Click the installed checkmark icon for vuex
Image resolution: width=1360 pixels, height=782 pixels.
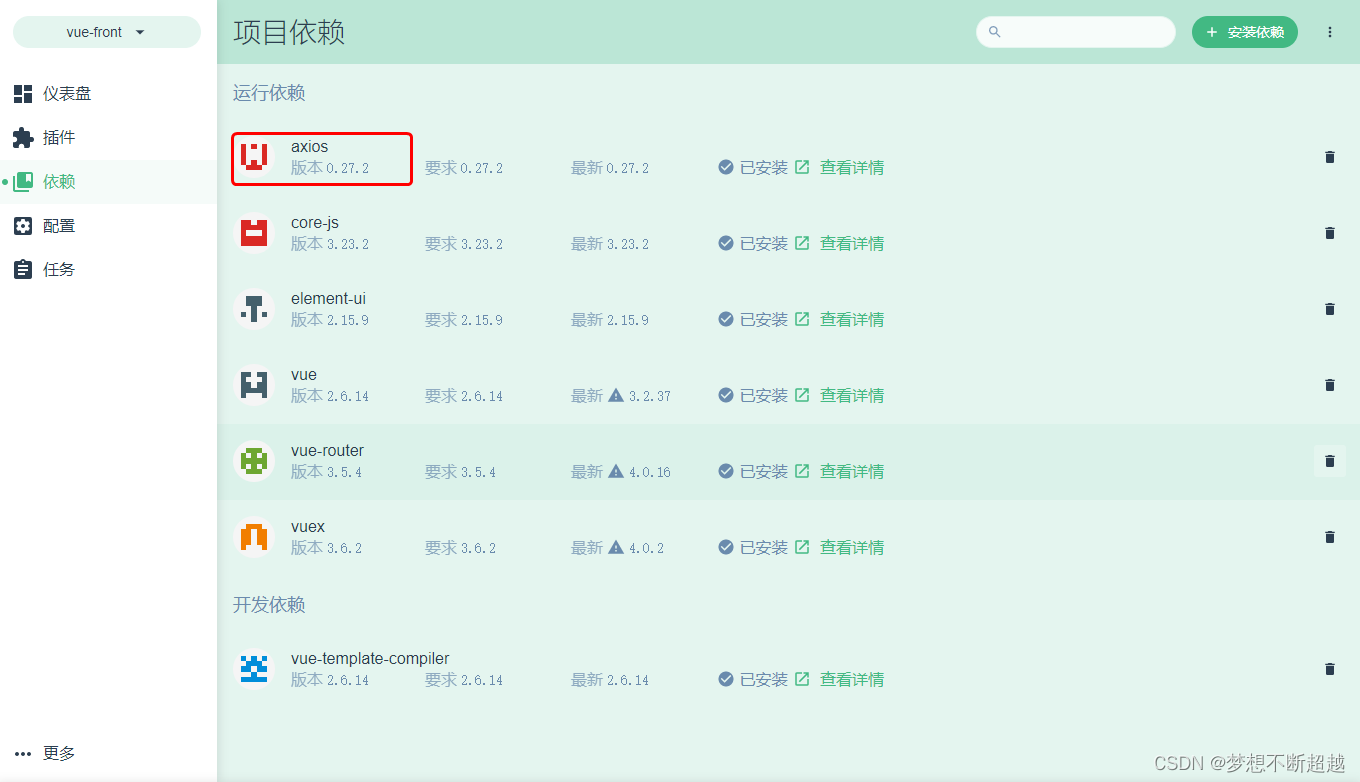click(726, 548)
